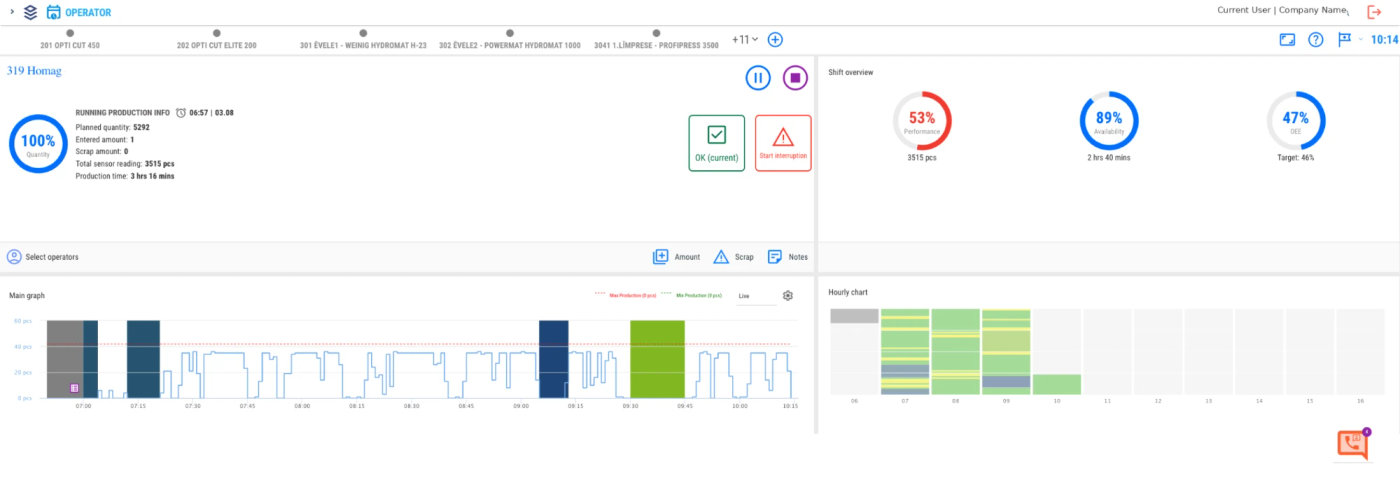Image resolution: width=1400 pixels, height=483 pixels.
Task: Select the blue block near 09:15
Action: 553,359
